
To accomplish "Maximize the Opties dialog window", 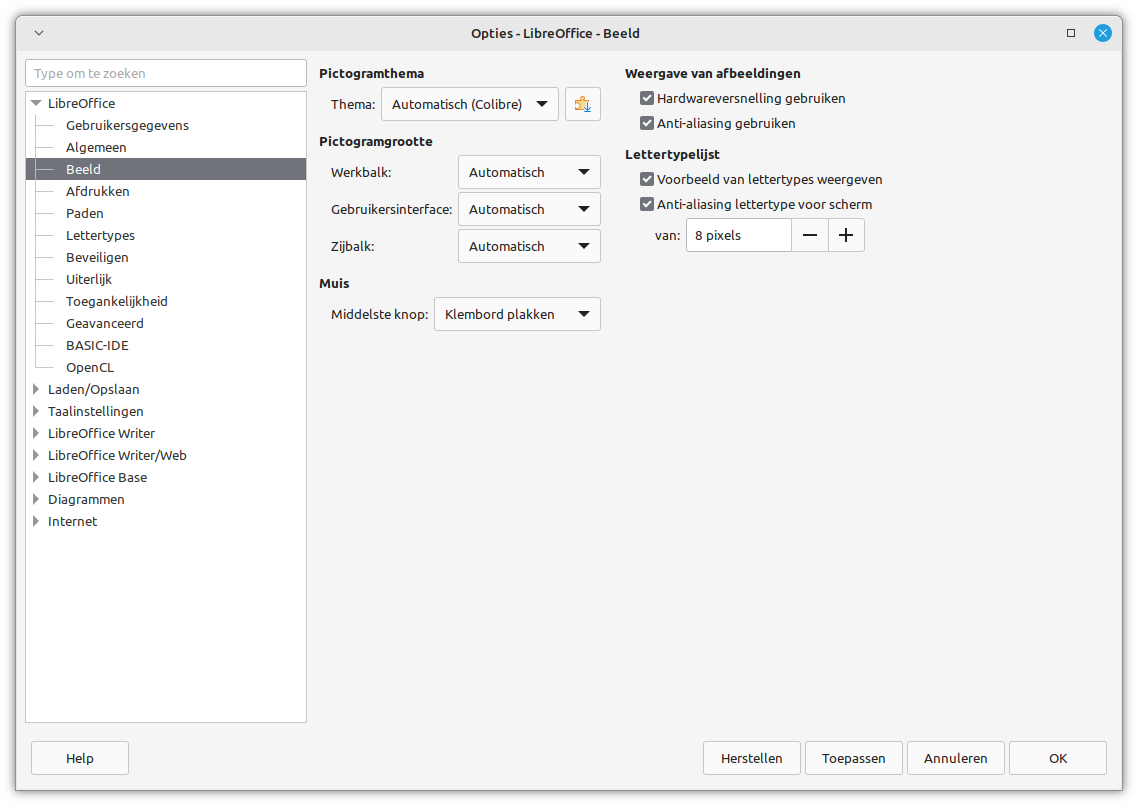I will click(x=1071, y=33).
